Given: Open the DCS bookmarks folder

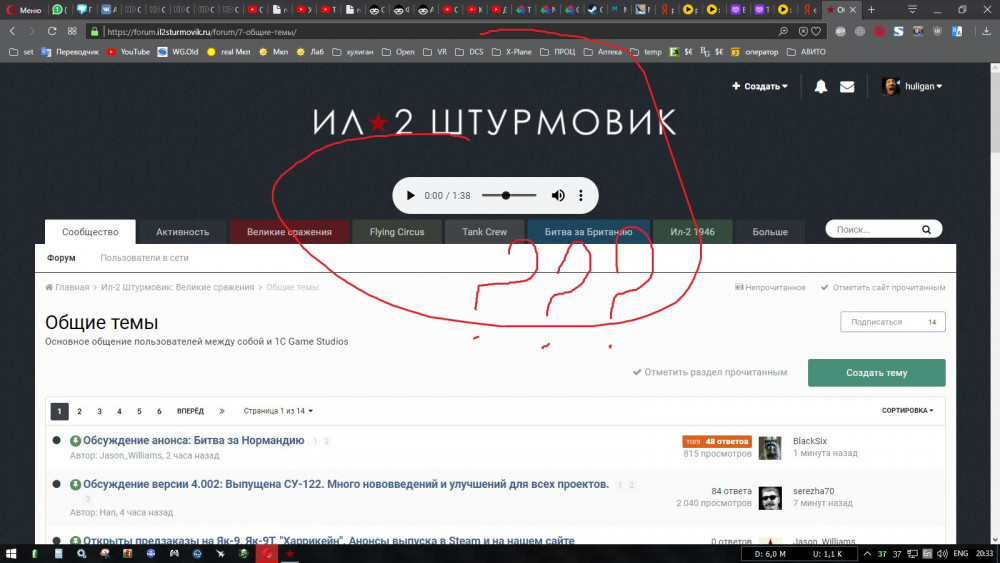Looking at the screenshot, I should [x=469, y=52].
